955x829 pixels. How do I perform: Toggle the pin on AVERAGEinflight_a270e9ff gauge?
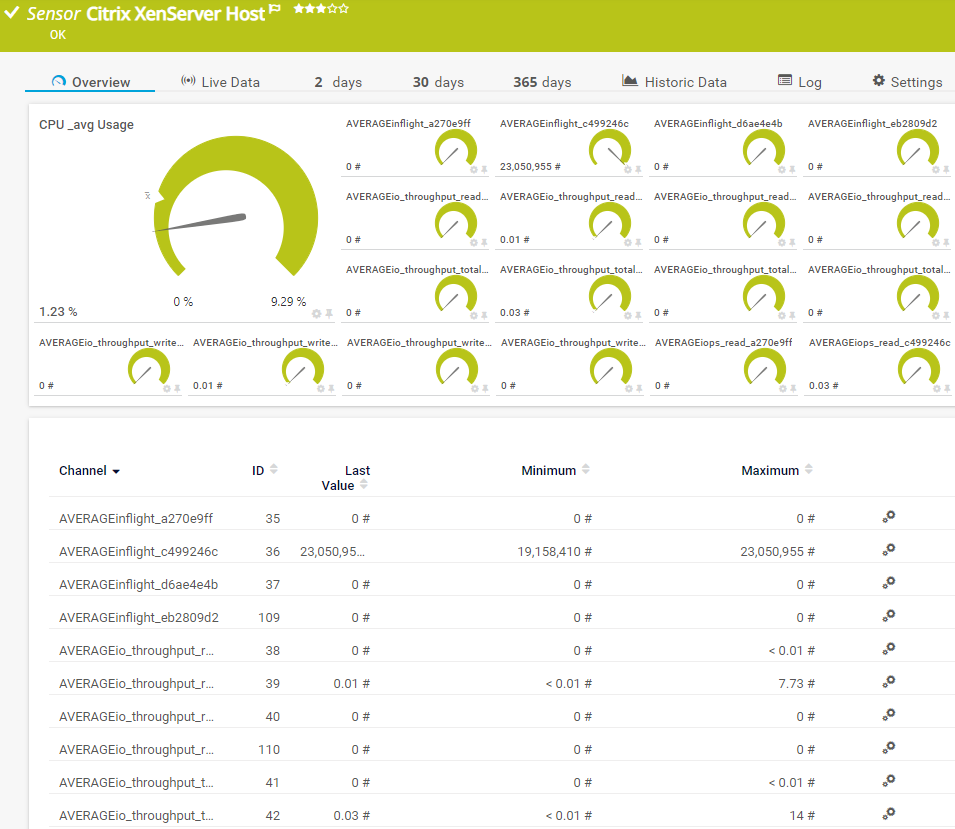(x=484, y=170)
